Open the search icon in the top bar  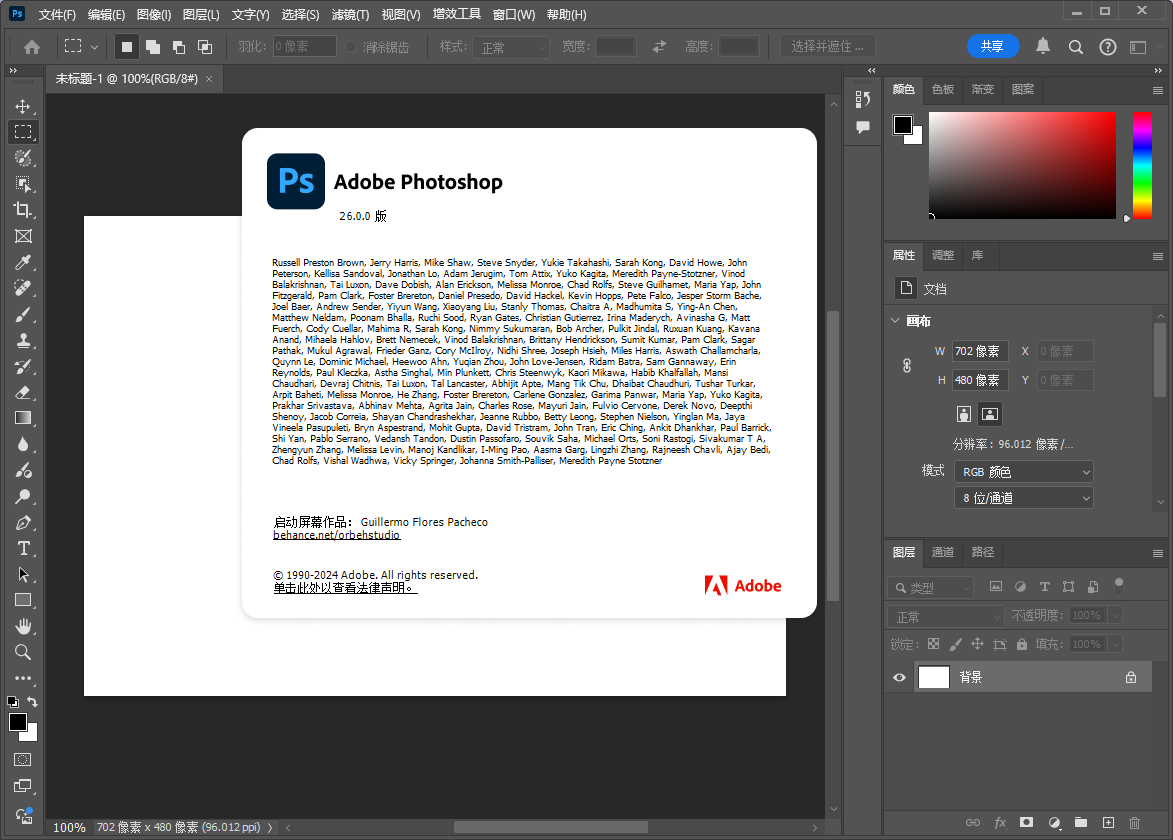coord(1075,46)
